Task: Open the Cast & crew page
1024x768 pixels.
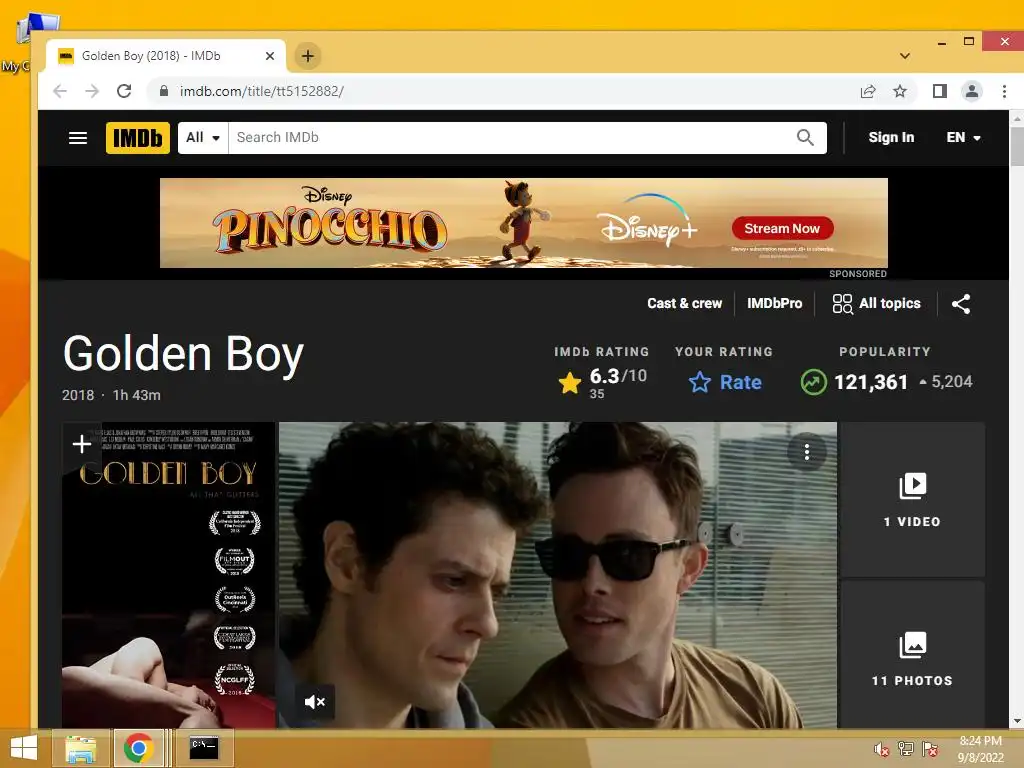Action: tap(684, 304)
